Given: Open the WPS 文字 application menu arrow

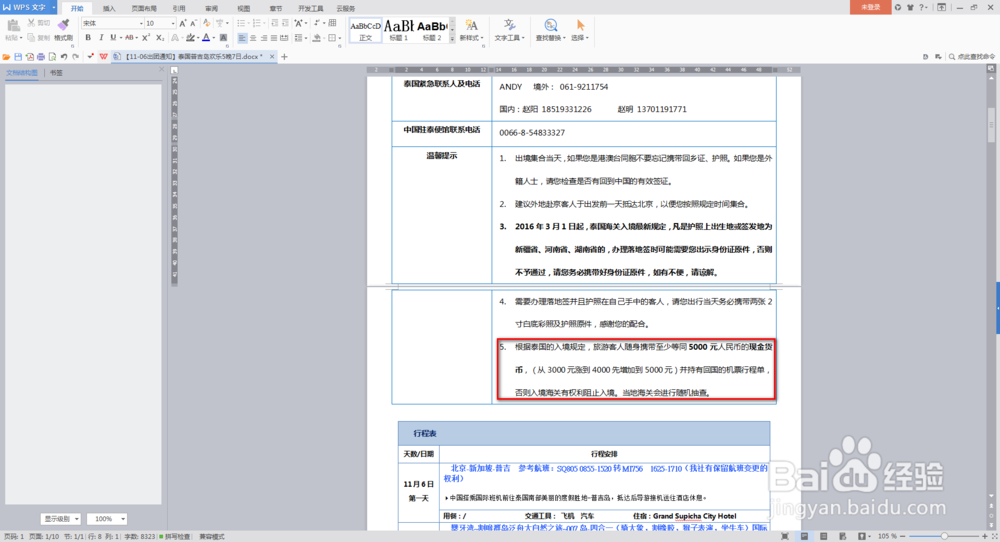Looking at the screenshot, I should coord(54,7).
